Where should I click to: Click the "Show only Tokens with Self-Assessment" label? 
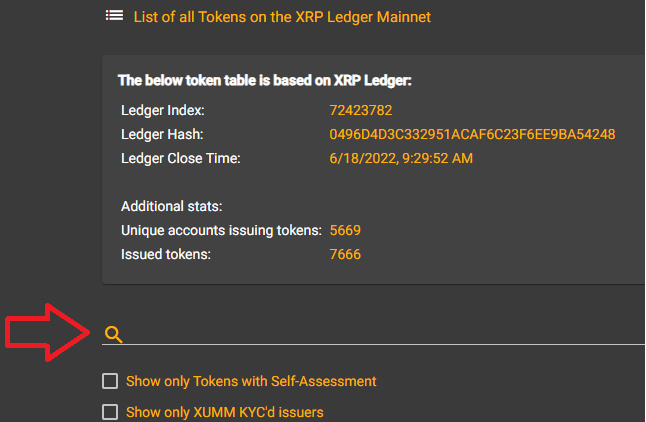pyautogui.click(x=251, y=381)
